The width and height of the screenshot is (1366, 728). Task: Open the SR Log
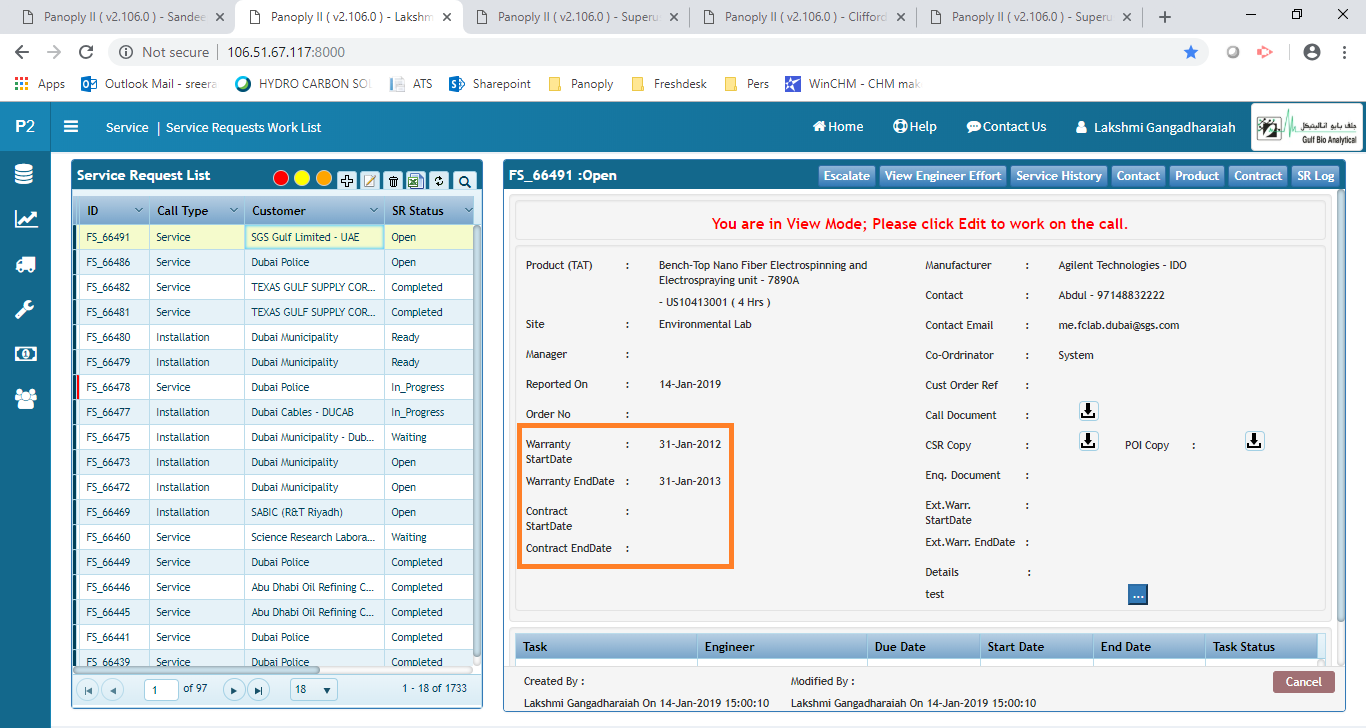tap(1315, 176)
